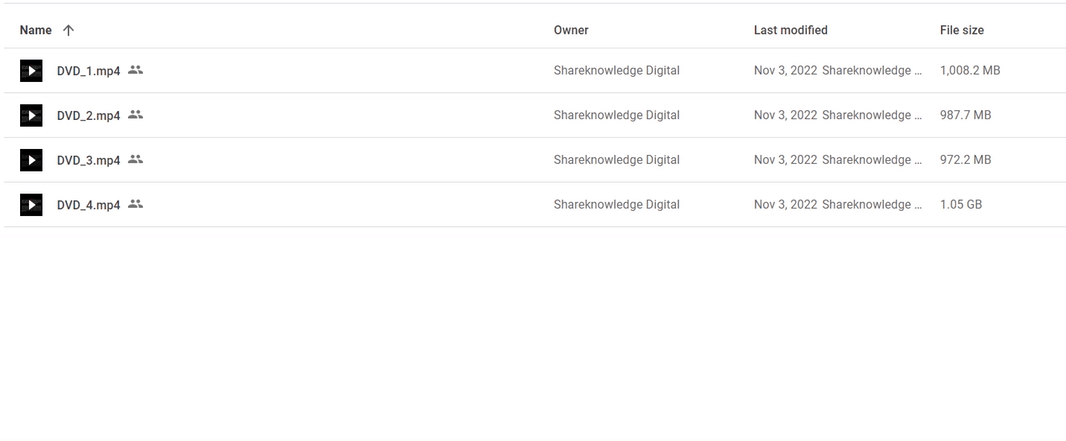Click the owner Shareknowledge Digital on DVD_1.mp4 row
The height and width of the screenshot is (441, 1066).
click(616, 71)
